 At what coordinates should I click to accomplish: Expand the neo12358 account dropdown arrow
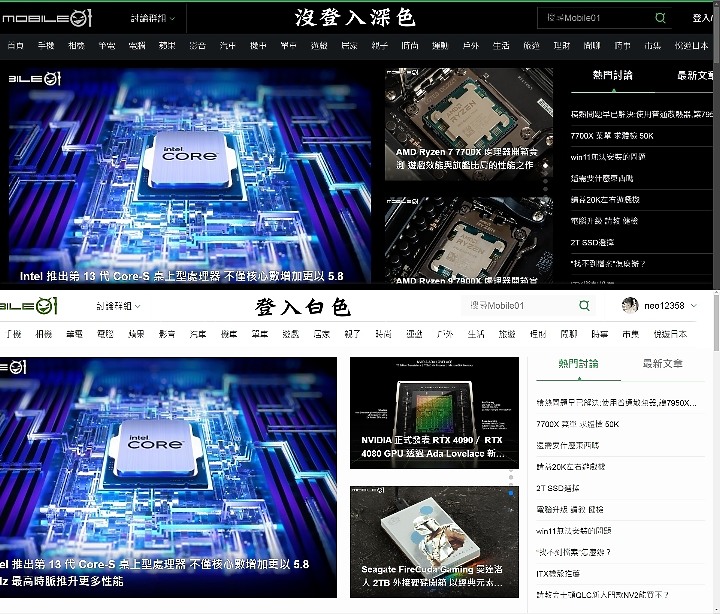pos(693,305)
